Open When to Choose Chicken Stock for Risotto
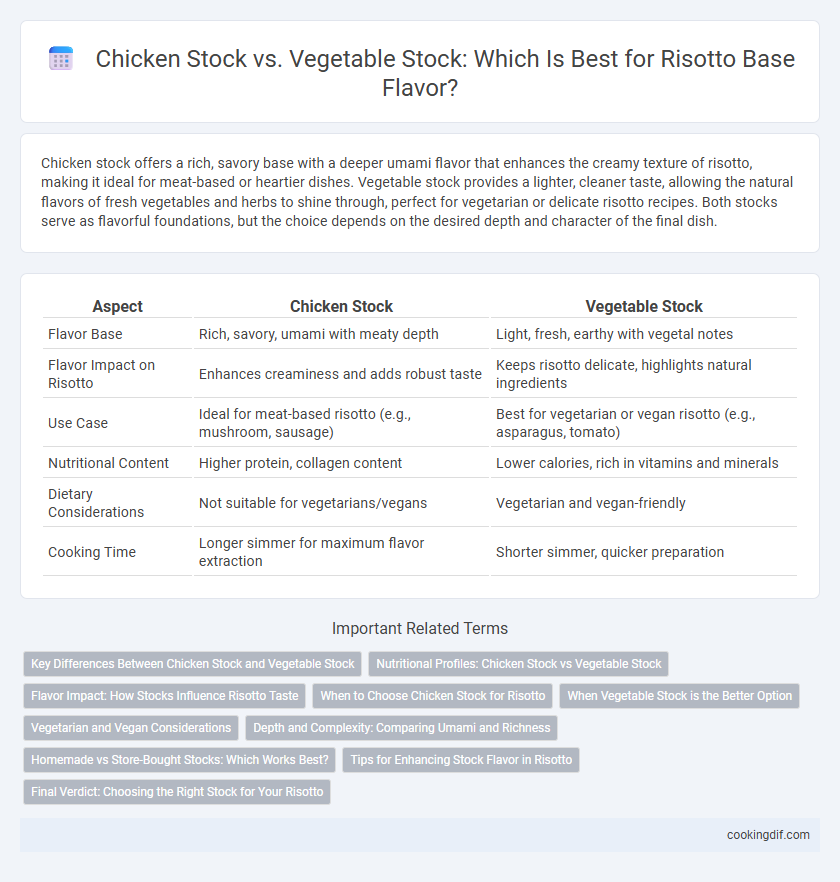The height and width of the screenshot is (882, 840). 433,696
